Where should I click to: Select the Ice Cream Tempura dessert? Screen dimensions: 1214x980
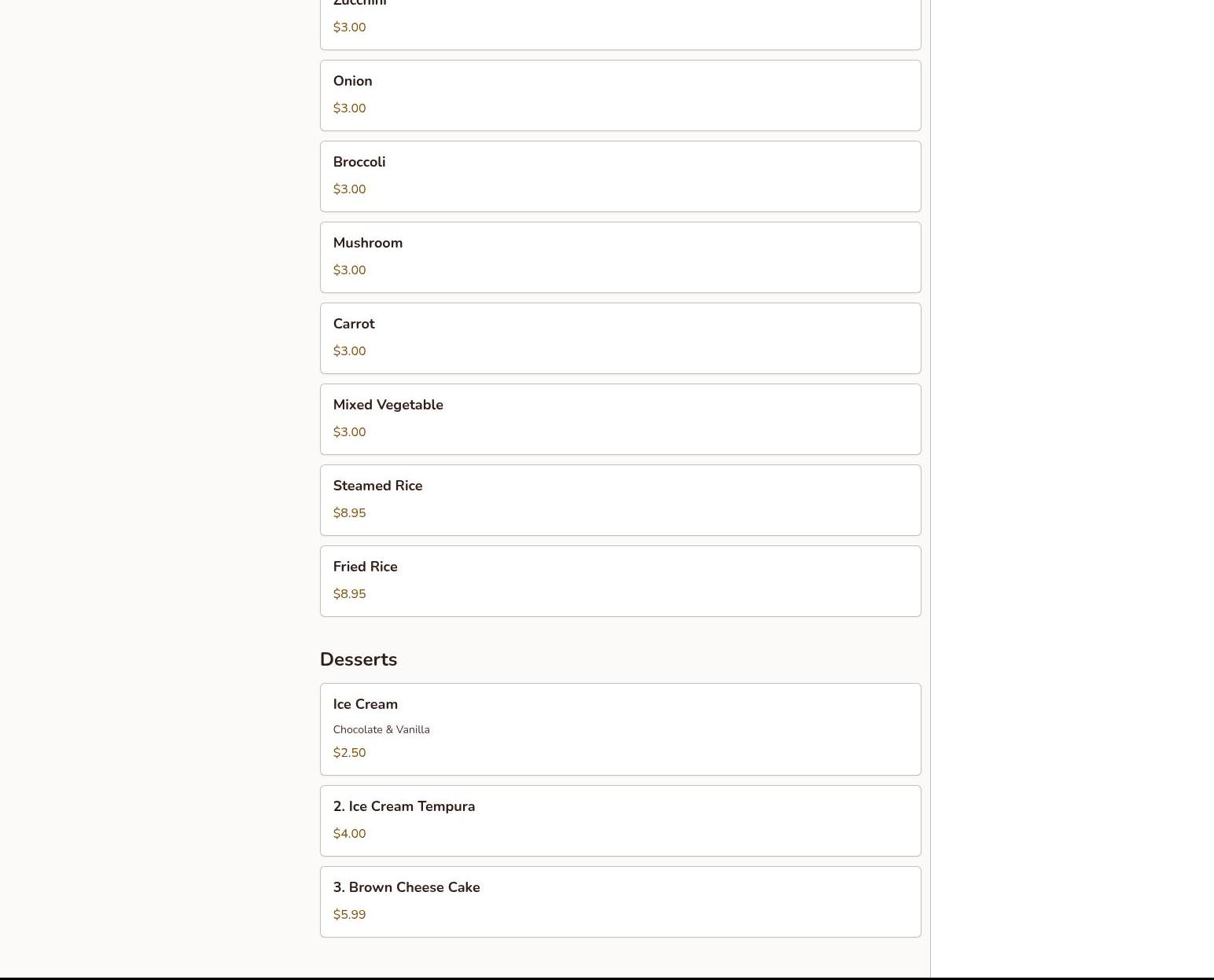[x=620, y=820]
